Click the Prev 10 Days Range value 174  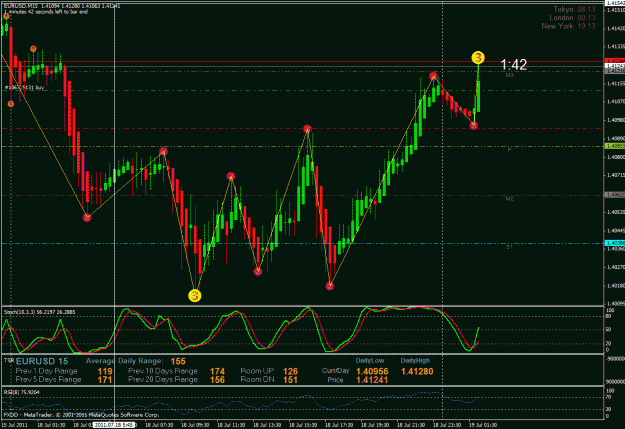point(217,371)
